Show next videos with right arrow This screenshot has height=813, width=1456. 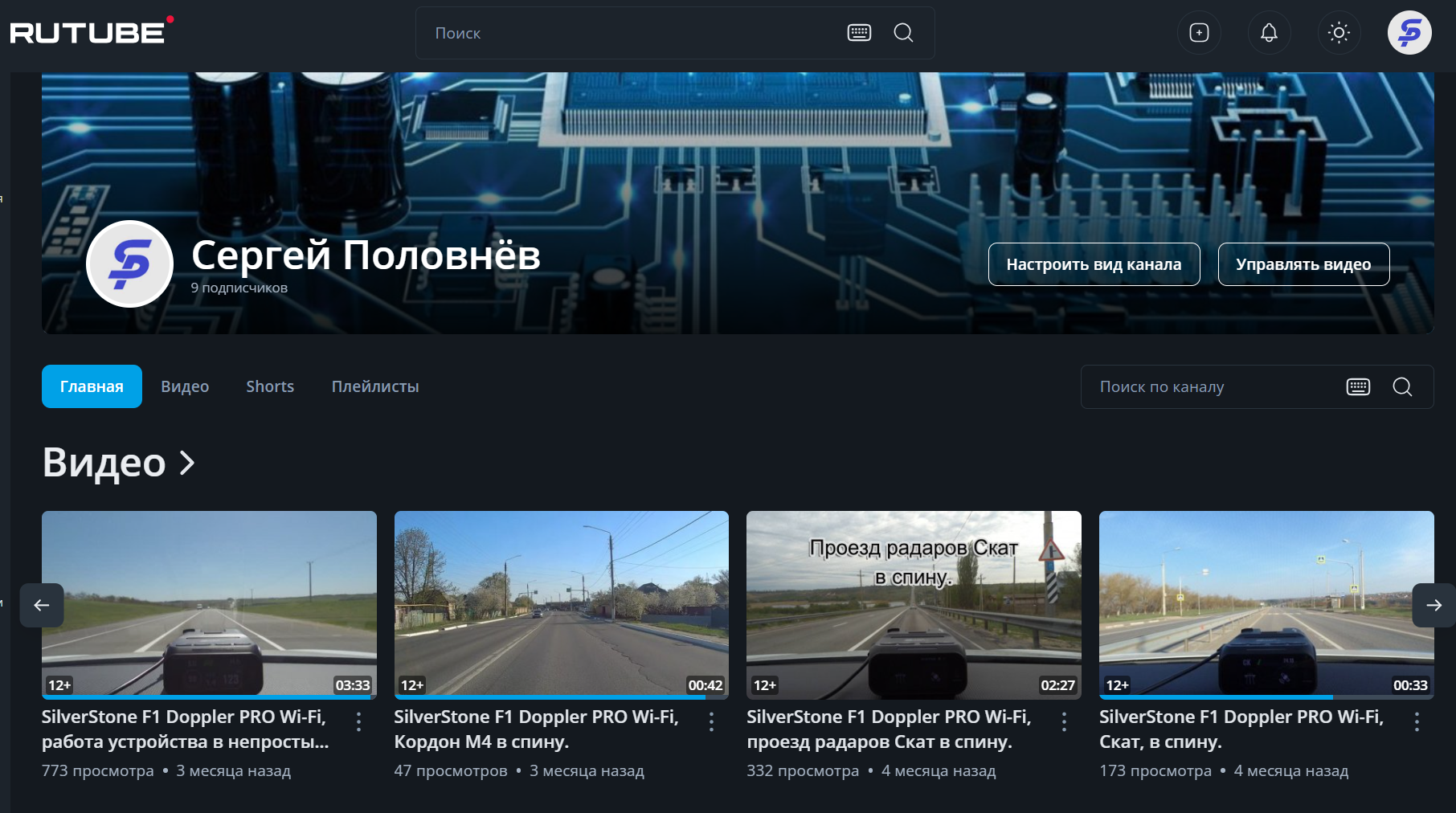pyautogui.click(x=1434, y=605)
